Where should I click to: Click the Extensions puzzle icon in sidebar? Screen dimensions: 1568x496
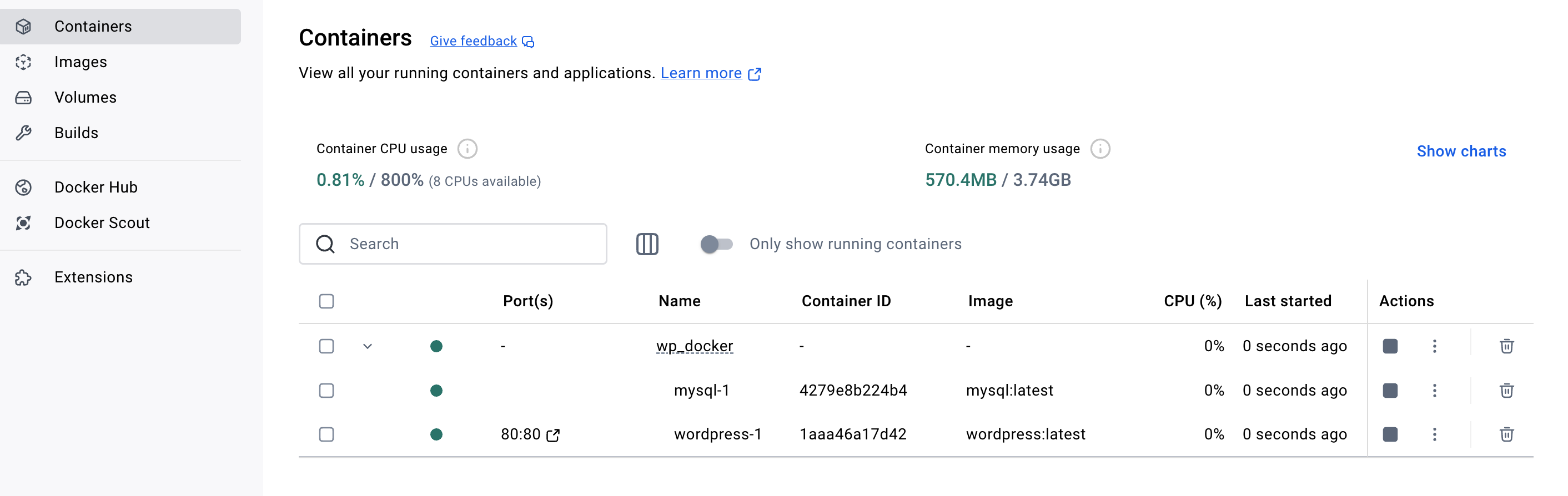coord(23,277)
